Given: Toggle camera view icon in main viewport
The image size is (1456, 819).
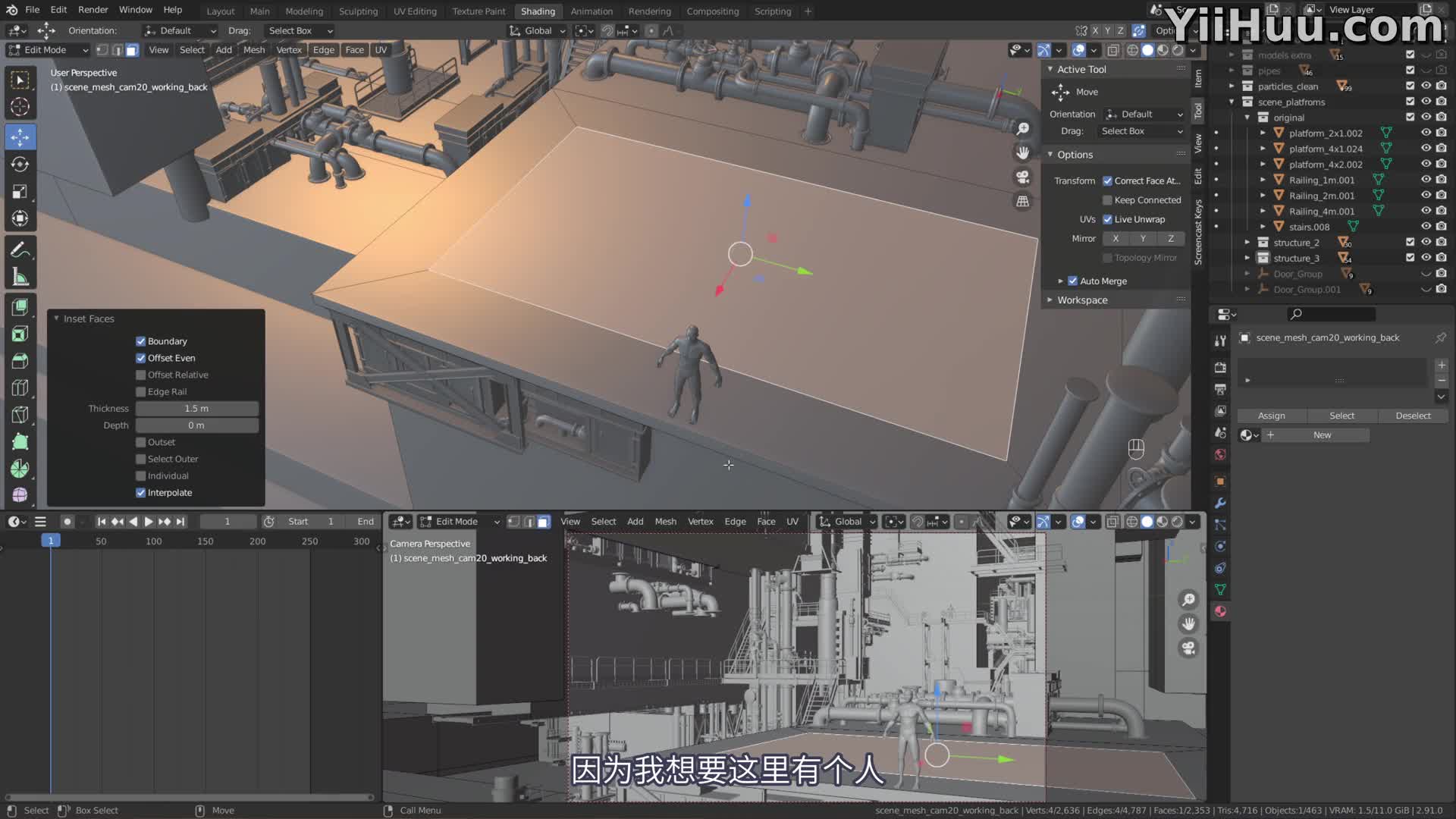Looking at the screenshot, I should [x=1023, y=177].
